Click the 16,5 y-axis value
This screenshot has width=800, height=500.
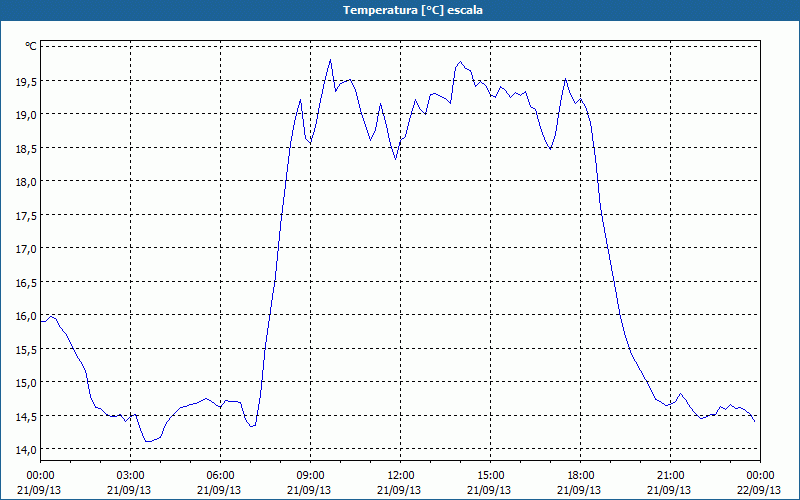(x=26, y=282)
